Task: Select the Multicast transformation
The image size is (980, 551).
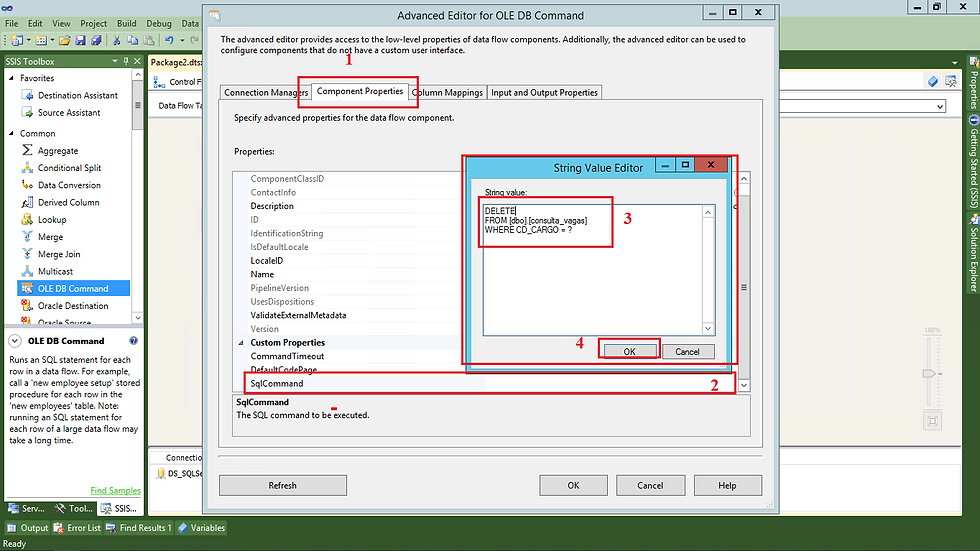Action: click(x=55, y=272)
